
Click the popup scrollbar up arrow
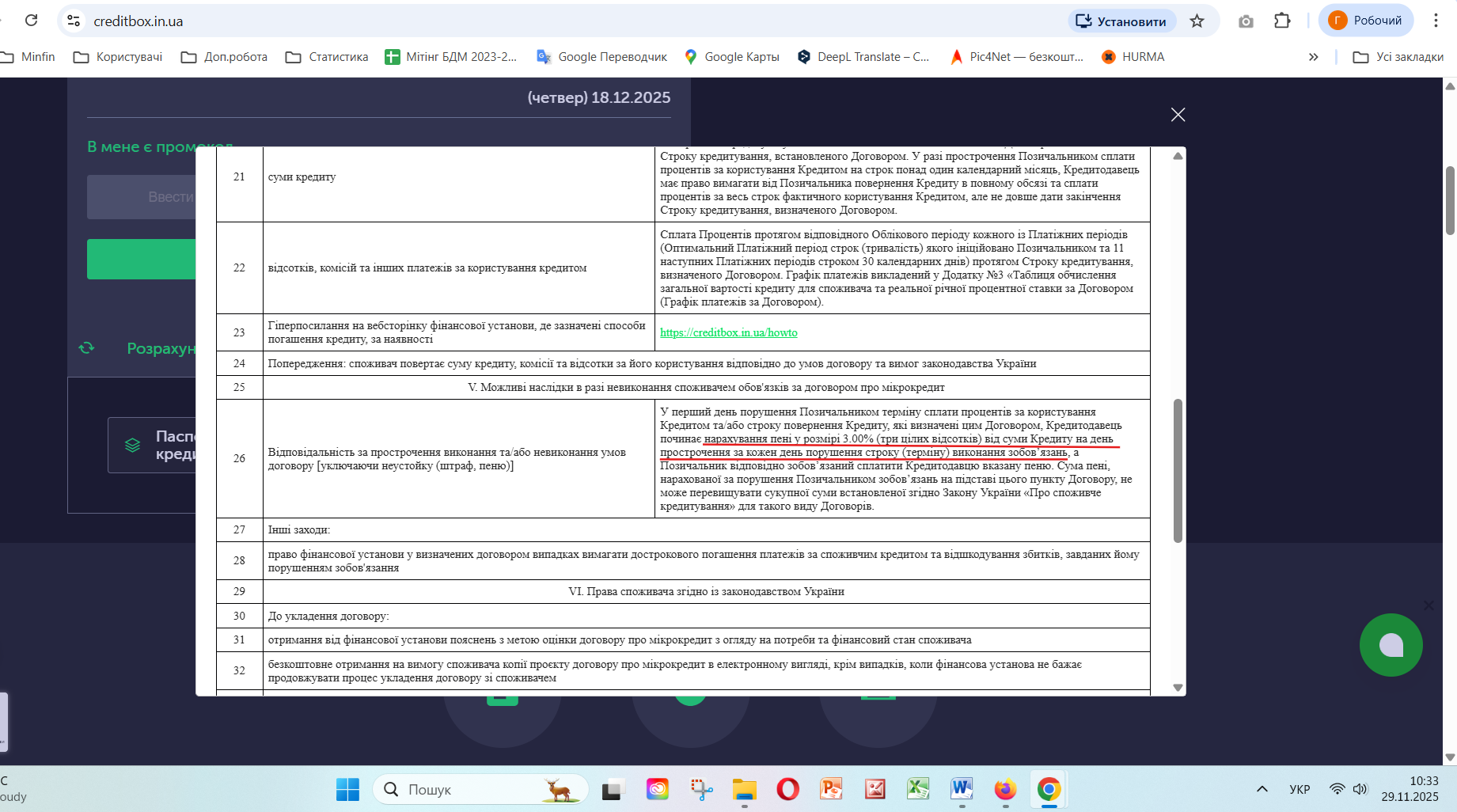1178,156
